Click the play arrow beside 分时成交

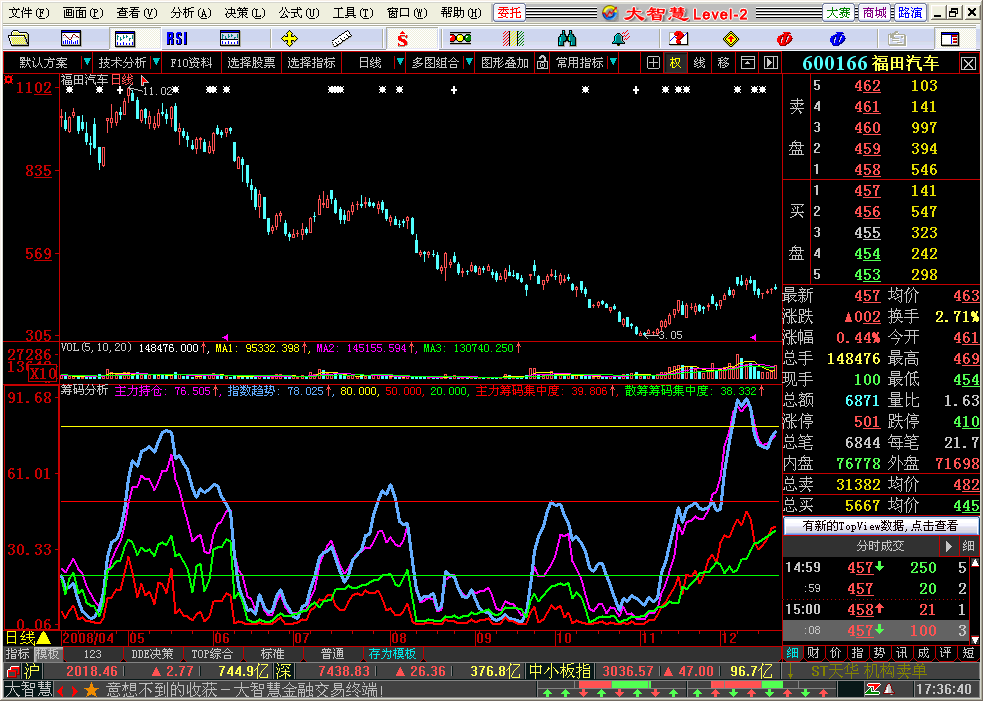pyautogui.click(x=949, y=546)
